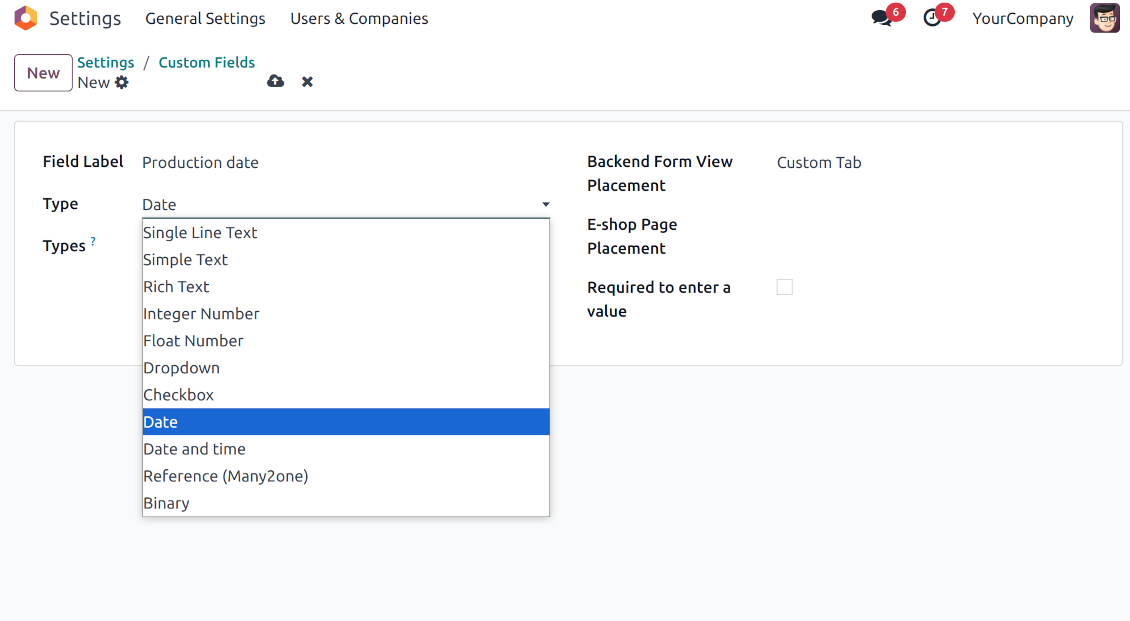Viewport: 1130px width, 621px height.
Task: Open the messages chat icon
Action: [x=881, y=19]
